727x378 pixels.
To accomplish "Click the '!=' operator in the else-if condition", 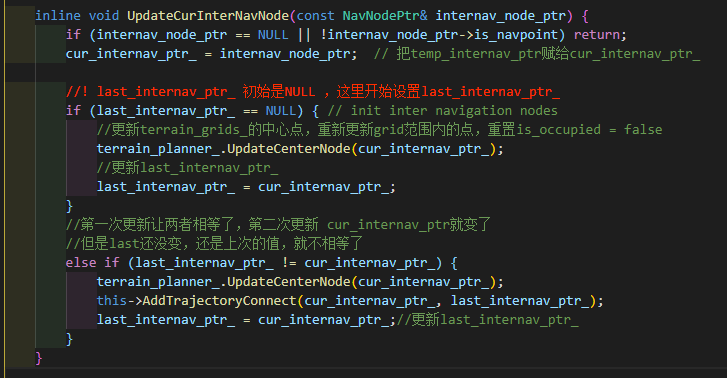I will 289,263.
